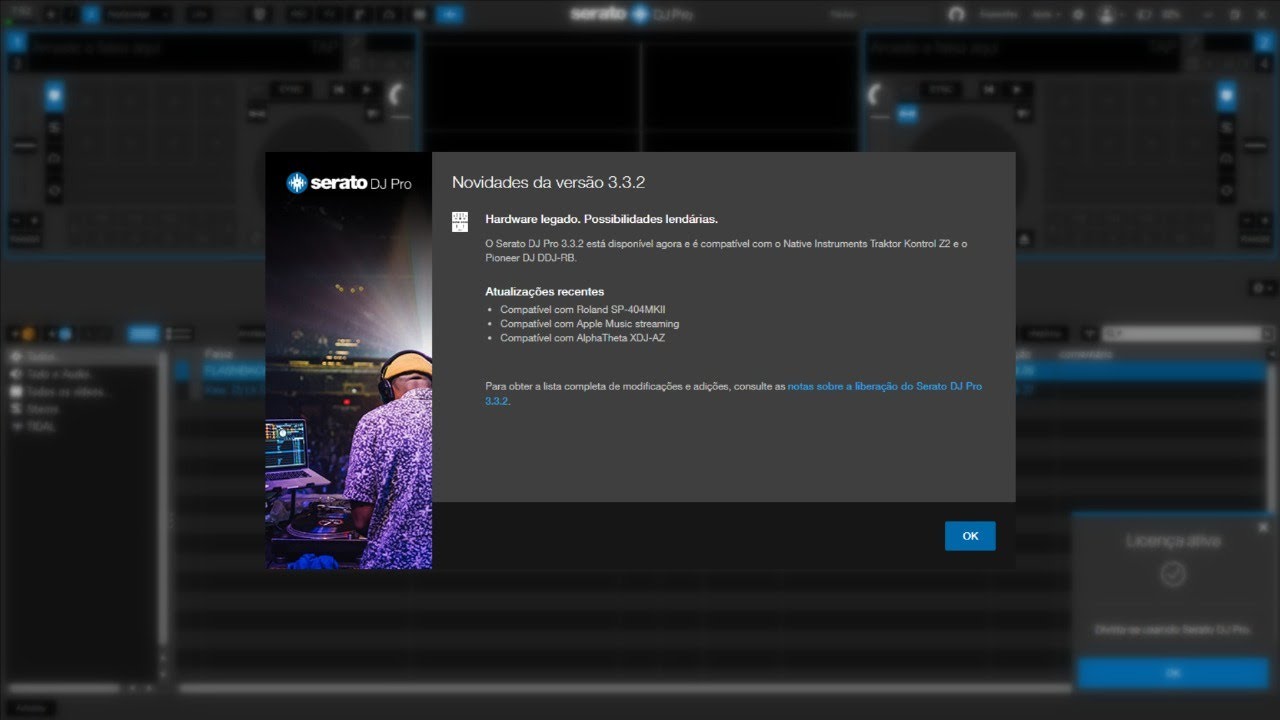
Task: Jump to previous track on right deck
Action: pos(988,90)
